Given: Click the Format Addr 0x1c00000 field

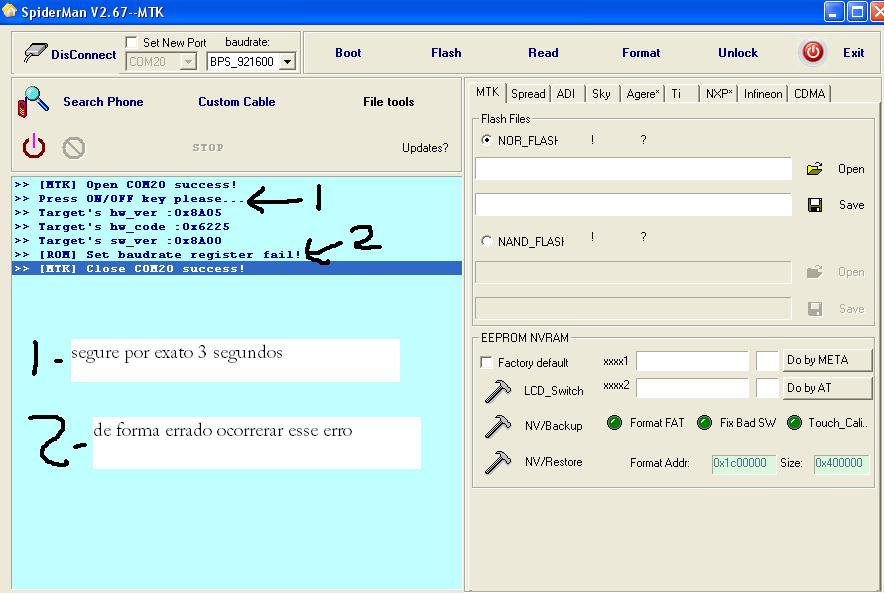Looking at the screenshot, I should click(x=744, y=463).
